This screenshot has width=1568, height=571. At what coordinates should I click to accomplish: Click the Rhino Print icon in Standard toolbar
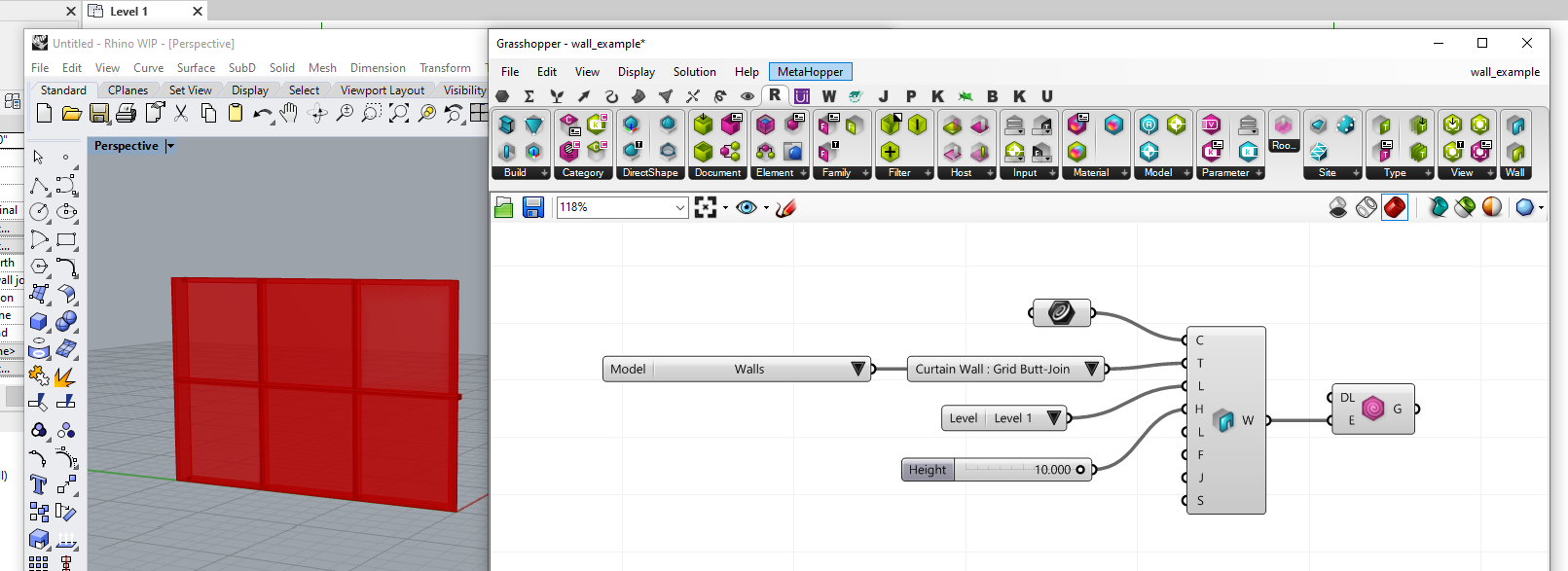pyautogui.click(x=126, y=114)
